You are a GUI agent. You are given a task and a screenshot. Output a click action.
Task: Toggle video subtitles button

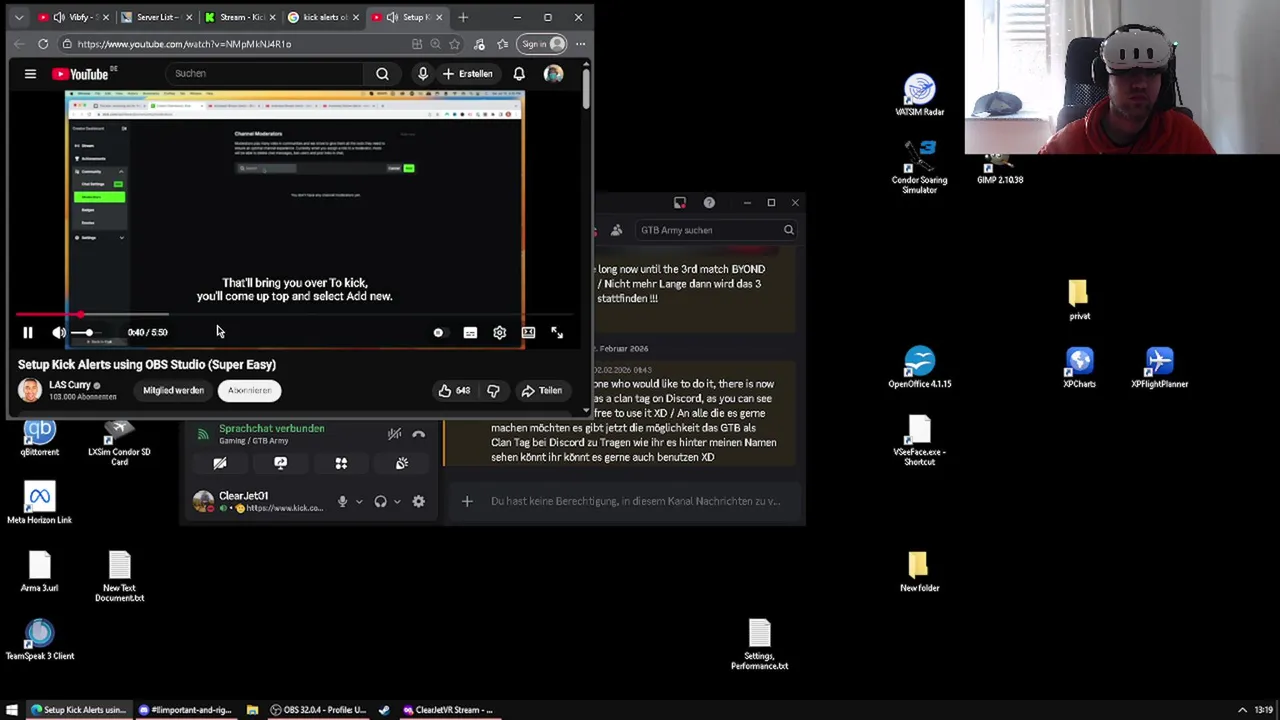click(470, 332)
